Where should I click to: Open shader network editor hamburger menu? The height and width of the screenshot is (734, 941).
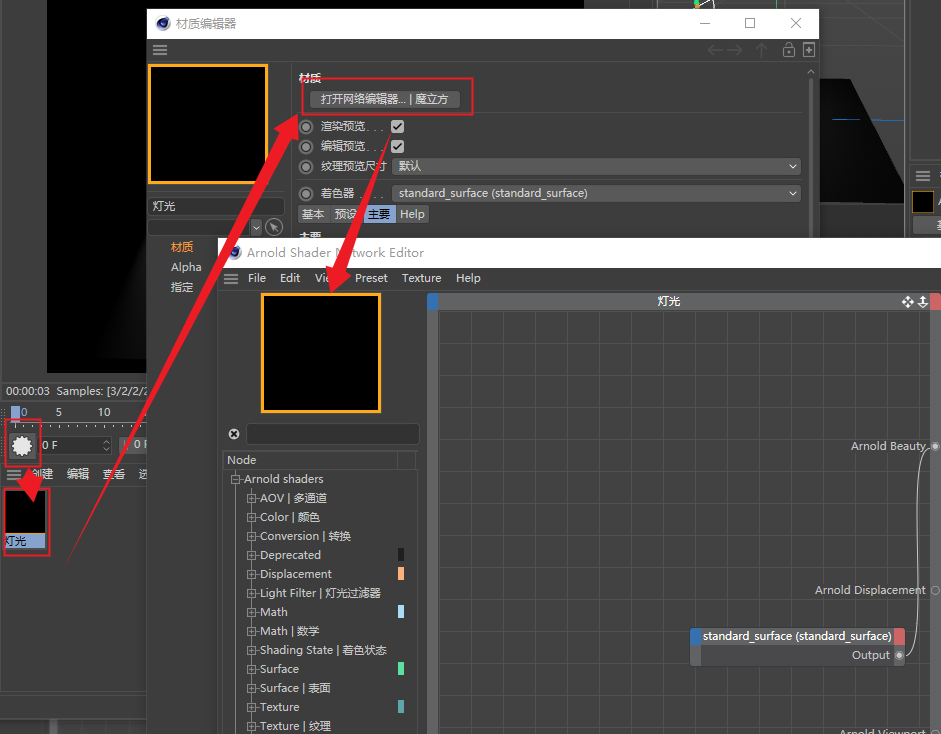(231, 278)
